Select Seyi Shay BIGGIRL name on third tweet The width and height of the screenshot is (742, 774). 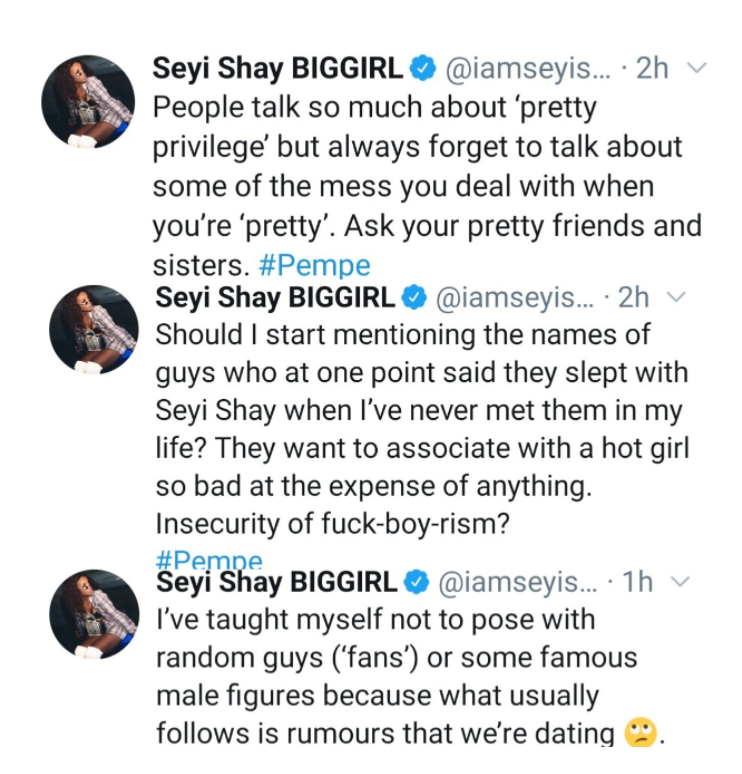277,582
